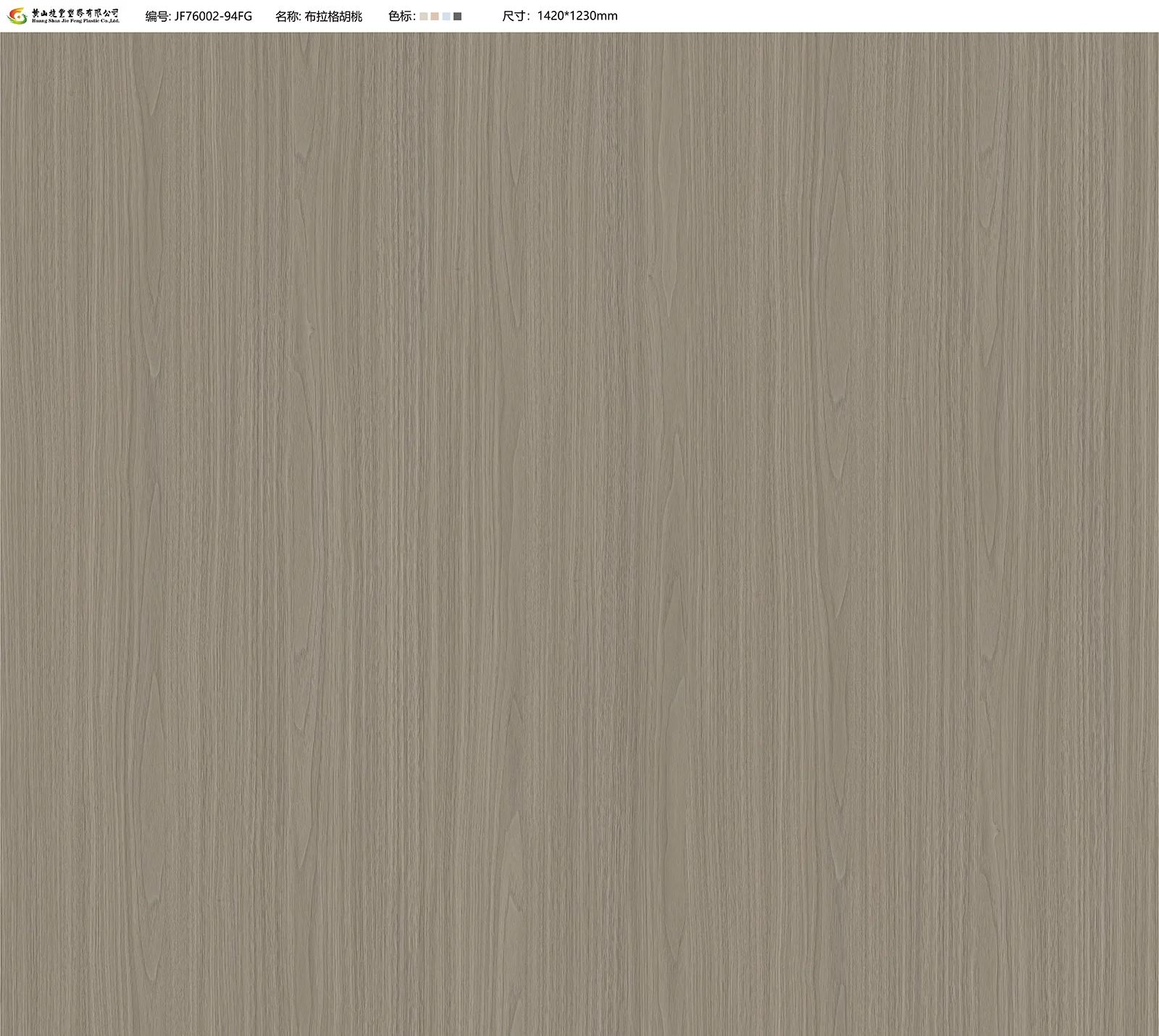The height and width of the screenshot is (1036, 1159).
Task: Click the "Co.,Ltd." text under the logo
Action: tap(108, 21)
